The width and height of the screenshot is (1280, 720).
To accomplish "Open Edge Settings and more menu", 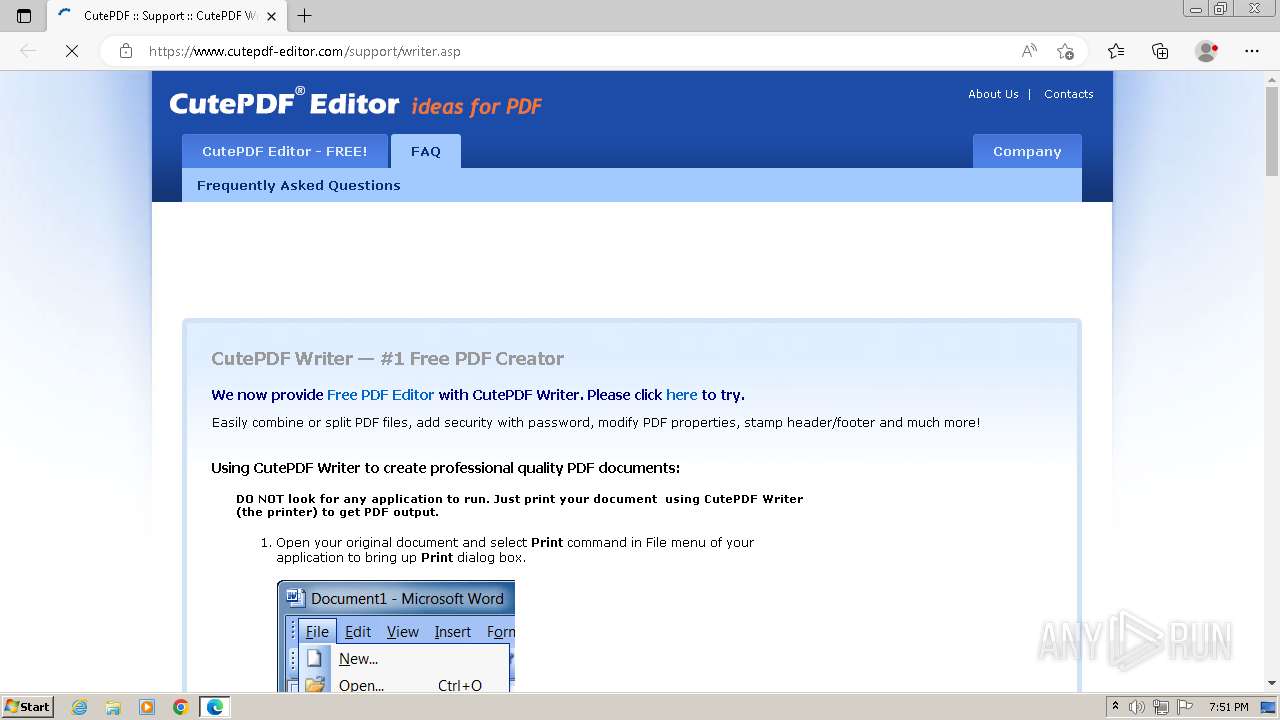I will pos(1252,51).
